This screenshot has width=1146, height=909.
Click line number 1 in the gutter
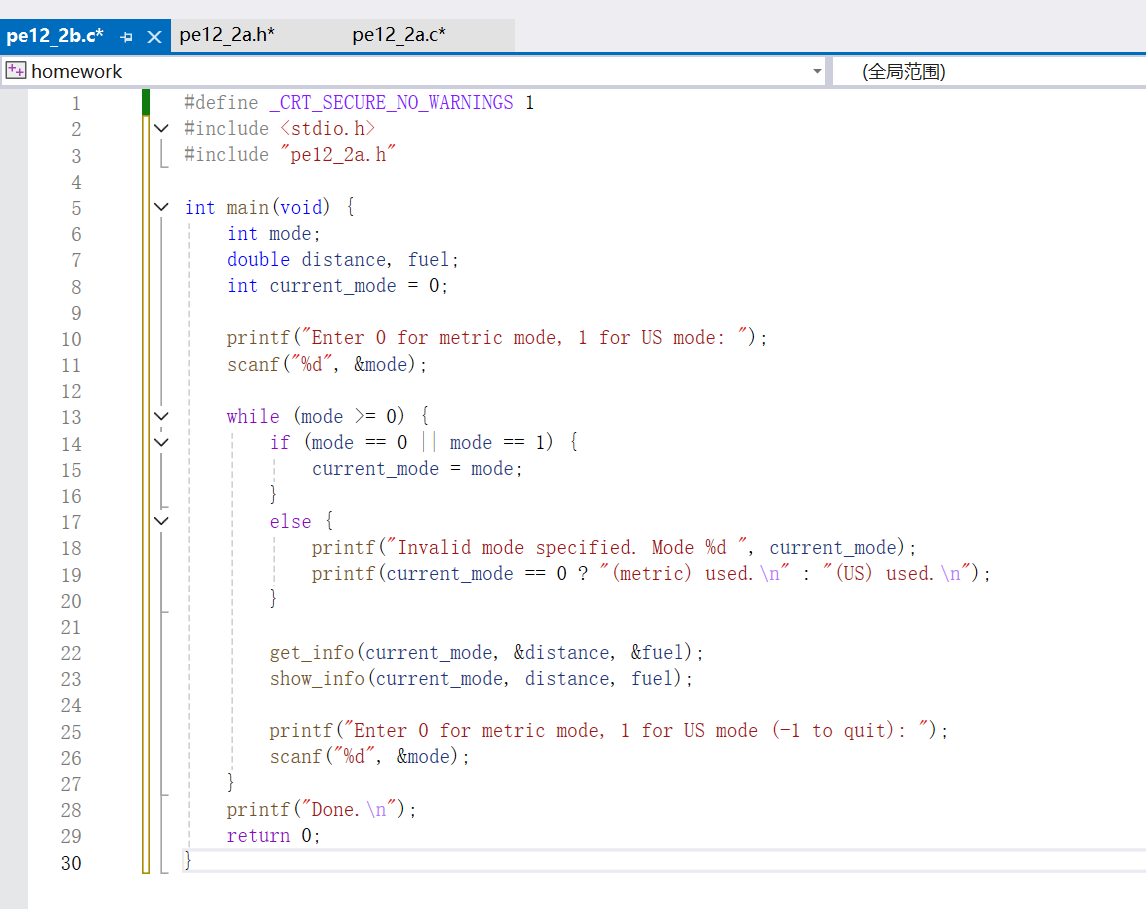tap(76, 104)
